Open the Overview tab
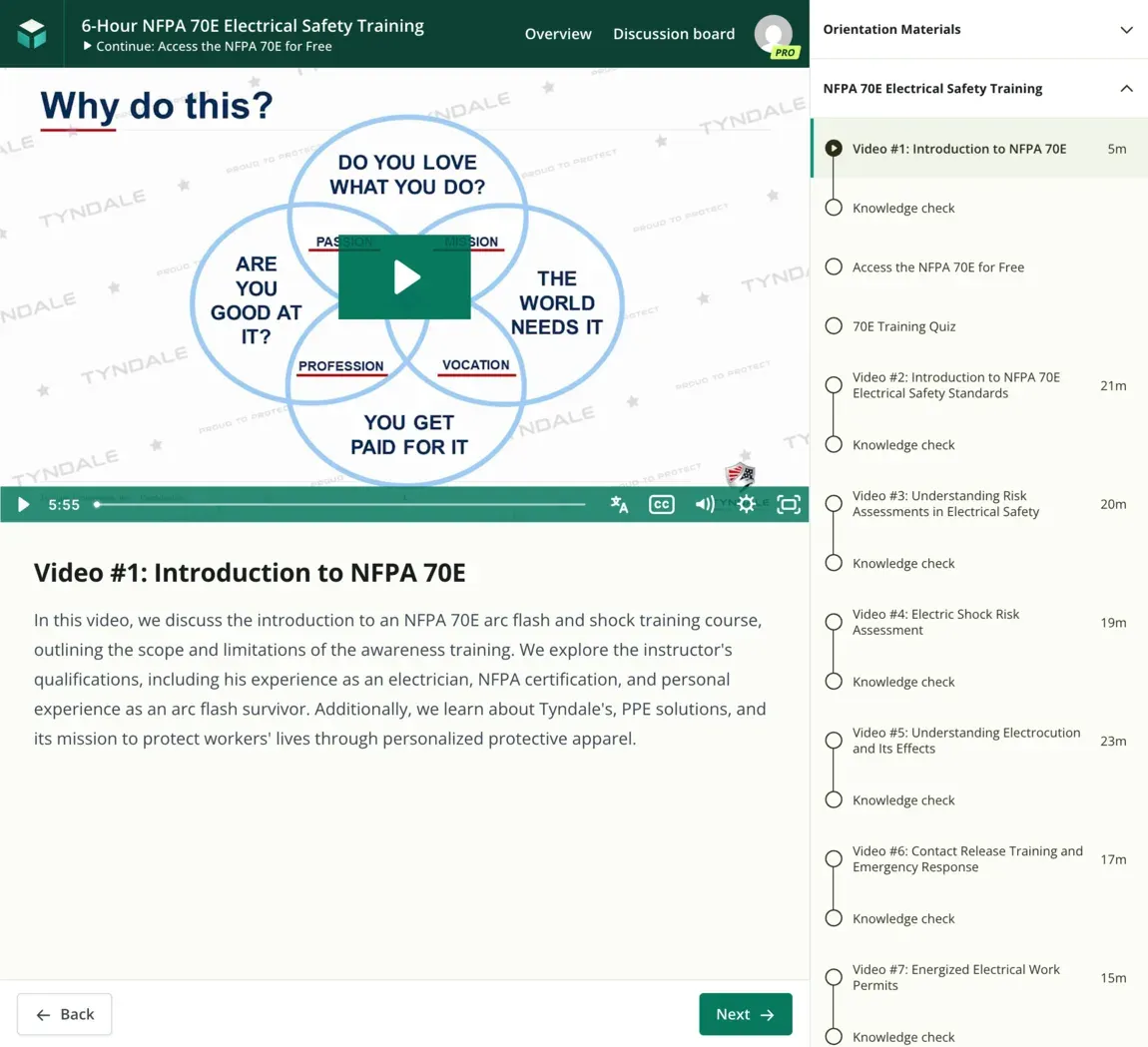 (558, 34)
